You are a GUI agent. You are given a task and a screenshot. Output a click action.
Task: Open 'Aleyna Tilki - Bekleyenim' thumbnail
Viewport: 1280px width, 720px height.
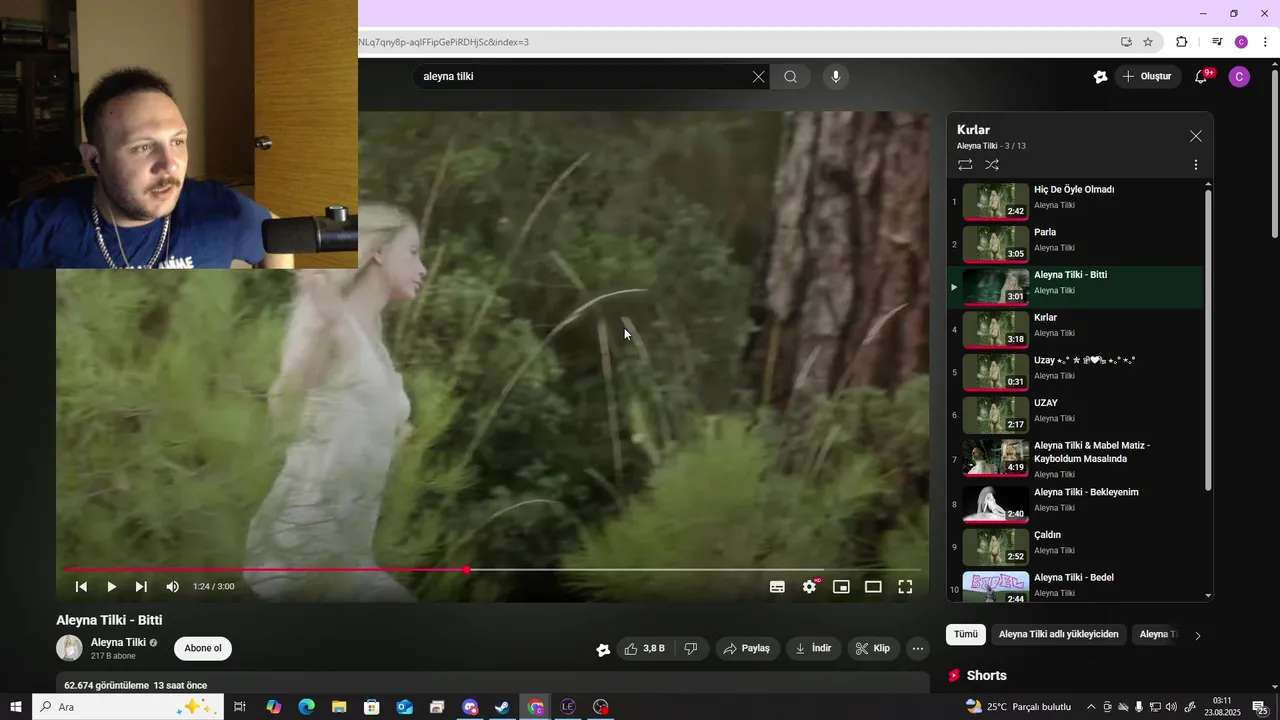coord(995,504)
